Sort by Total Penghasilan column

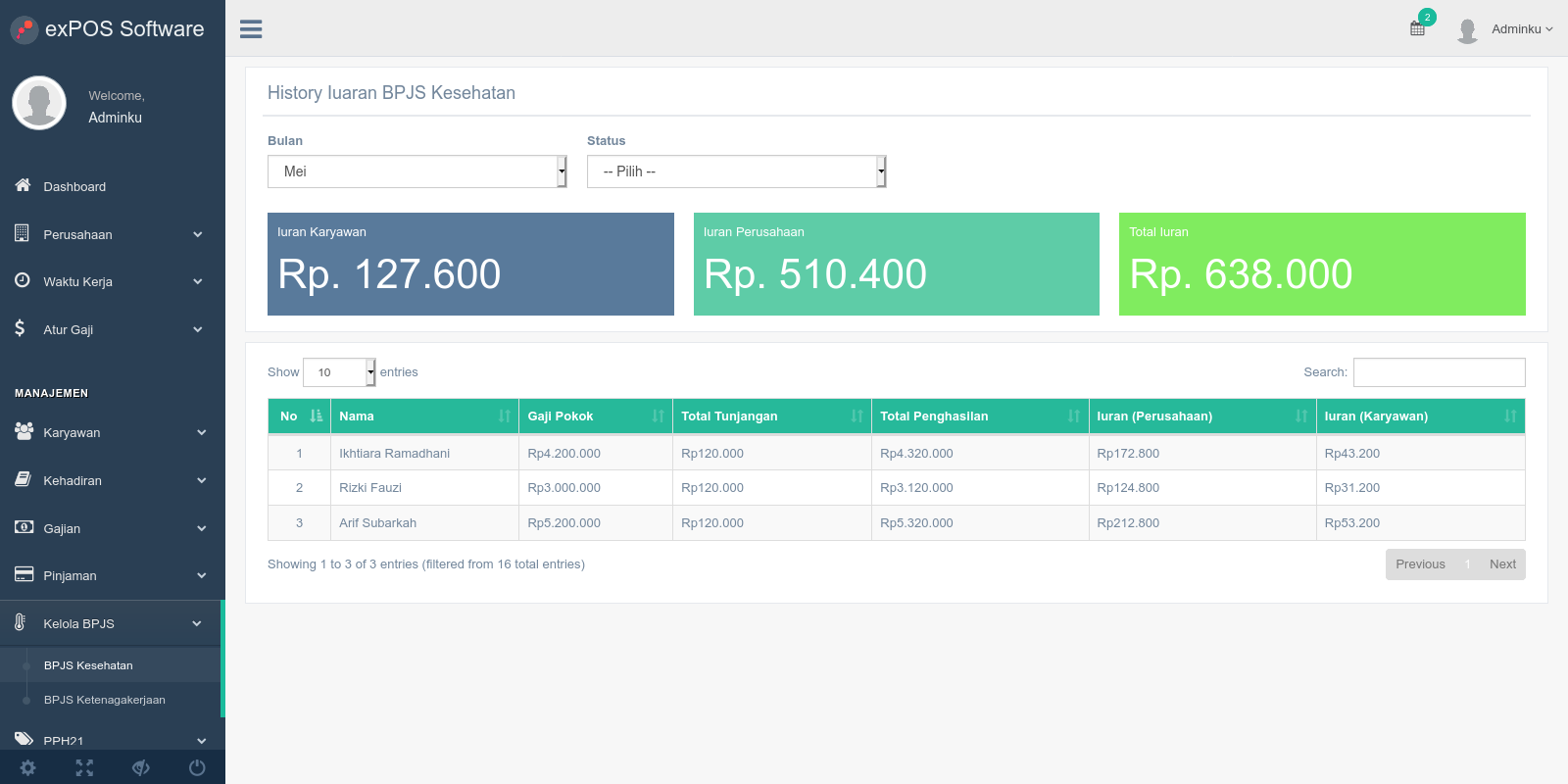pos(980,416)
